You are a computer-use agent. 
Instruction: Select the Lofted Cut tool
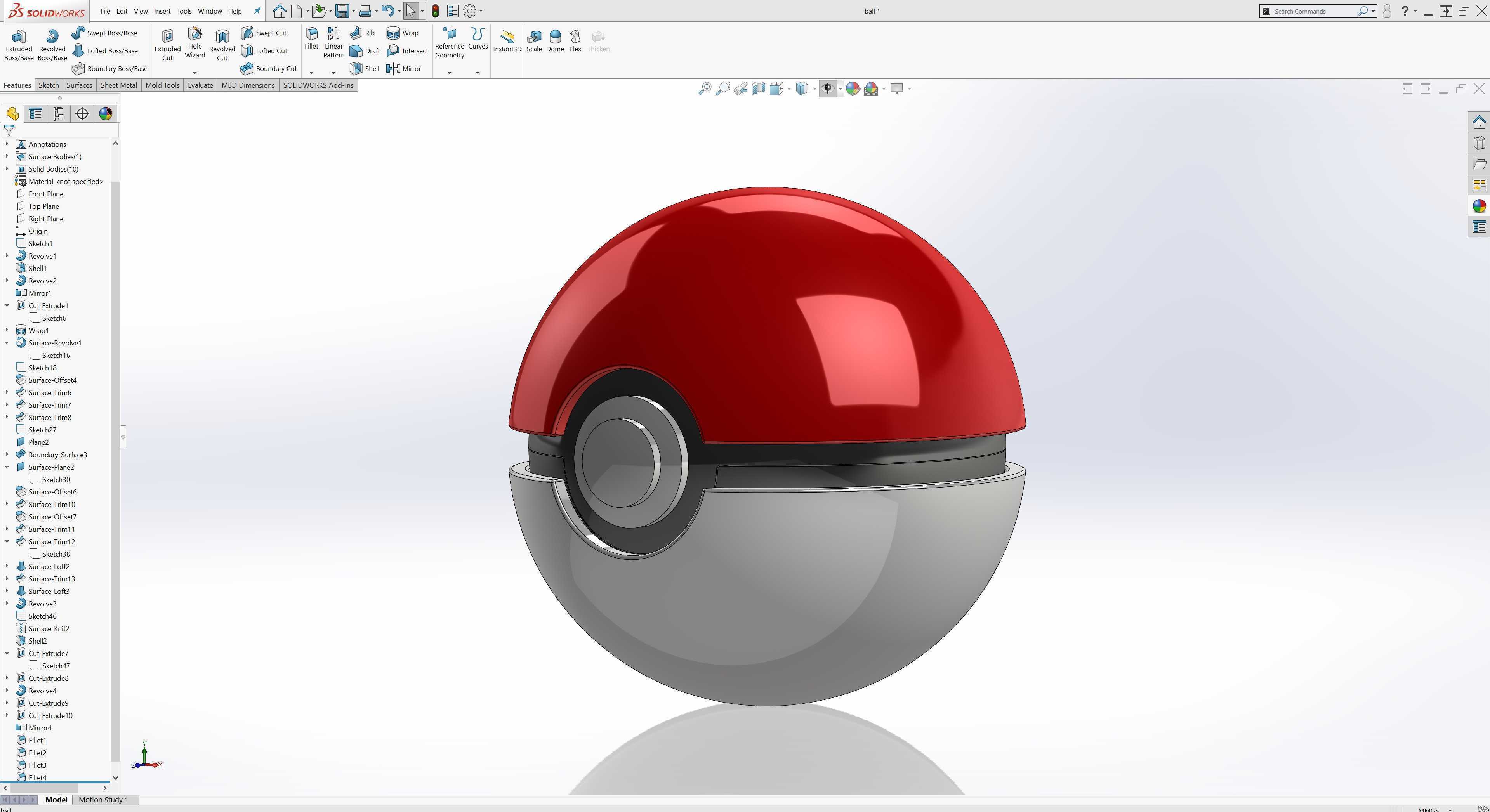[264, 51]
